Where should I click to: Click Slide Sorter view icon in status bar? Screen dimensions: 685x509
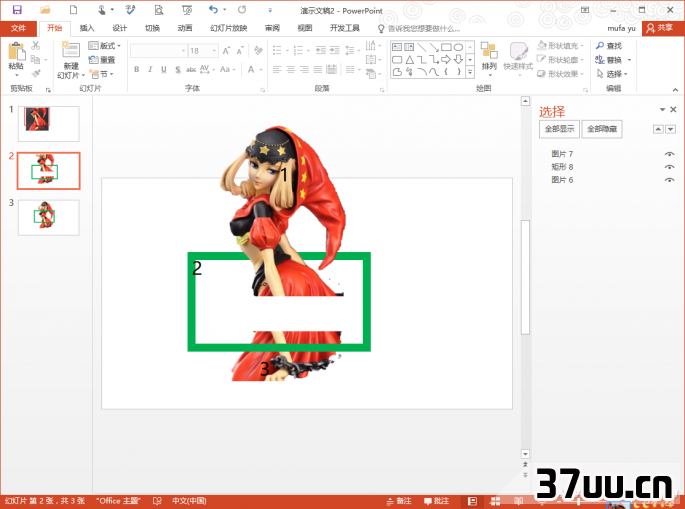click(x=495, y=501)
